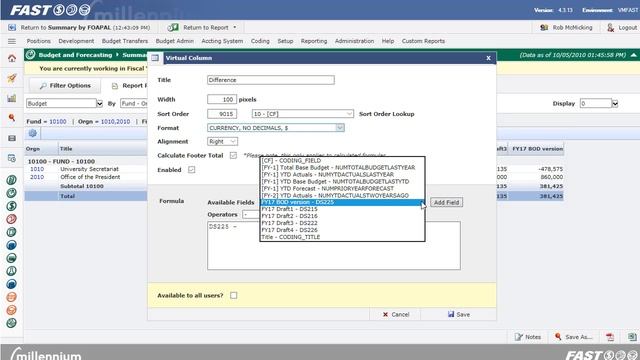Click the green dollar sign sidebar icon
The height and width of the screenshot is (360, 640).
pos(11,206)
